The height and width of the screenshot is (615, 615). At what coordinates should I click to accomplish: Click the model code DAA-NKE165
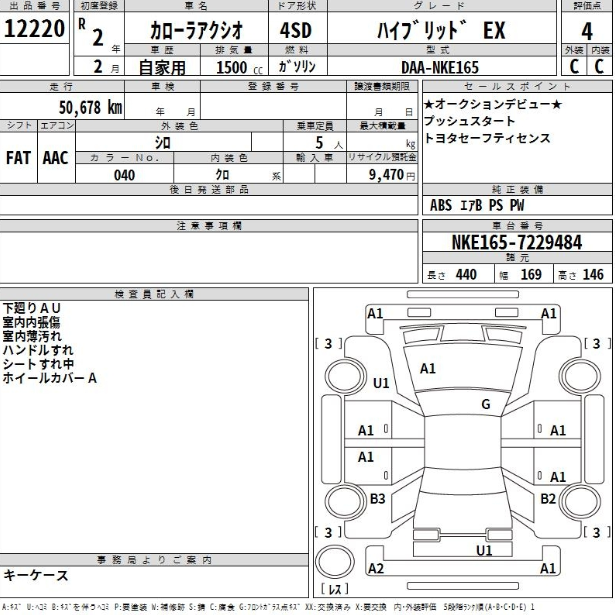(x=445, y=67)
